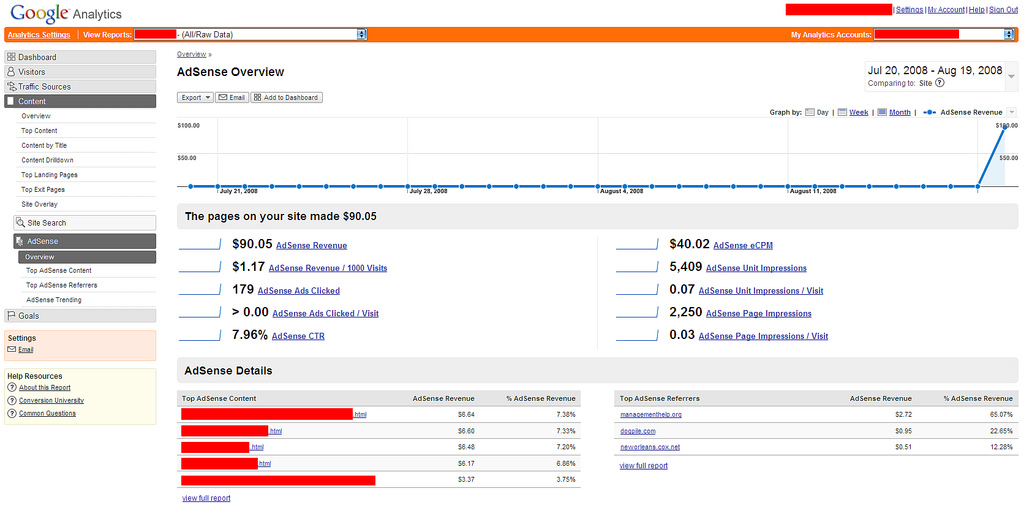
Task: Click the Traffic Sources icon
Action: click(x=11, y=86)
